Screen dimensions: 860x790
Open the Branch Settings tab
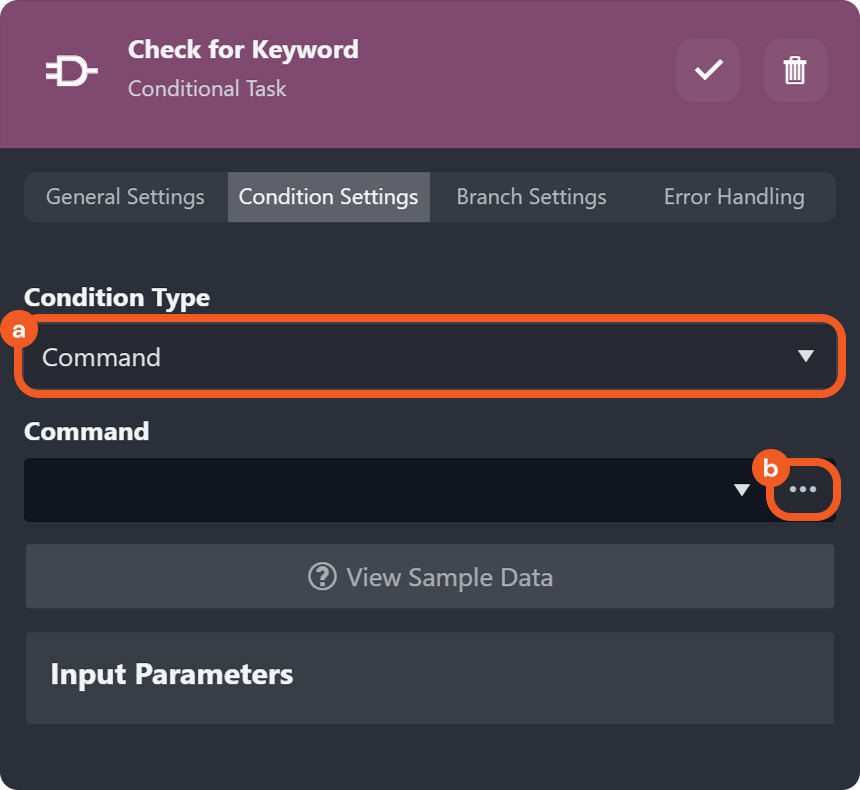click(x=531, y=197)
